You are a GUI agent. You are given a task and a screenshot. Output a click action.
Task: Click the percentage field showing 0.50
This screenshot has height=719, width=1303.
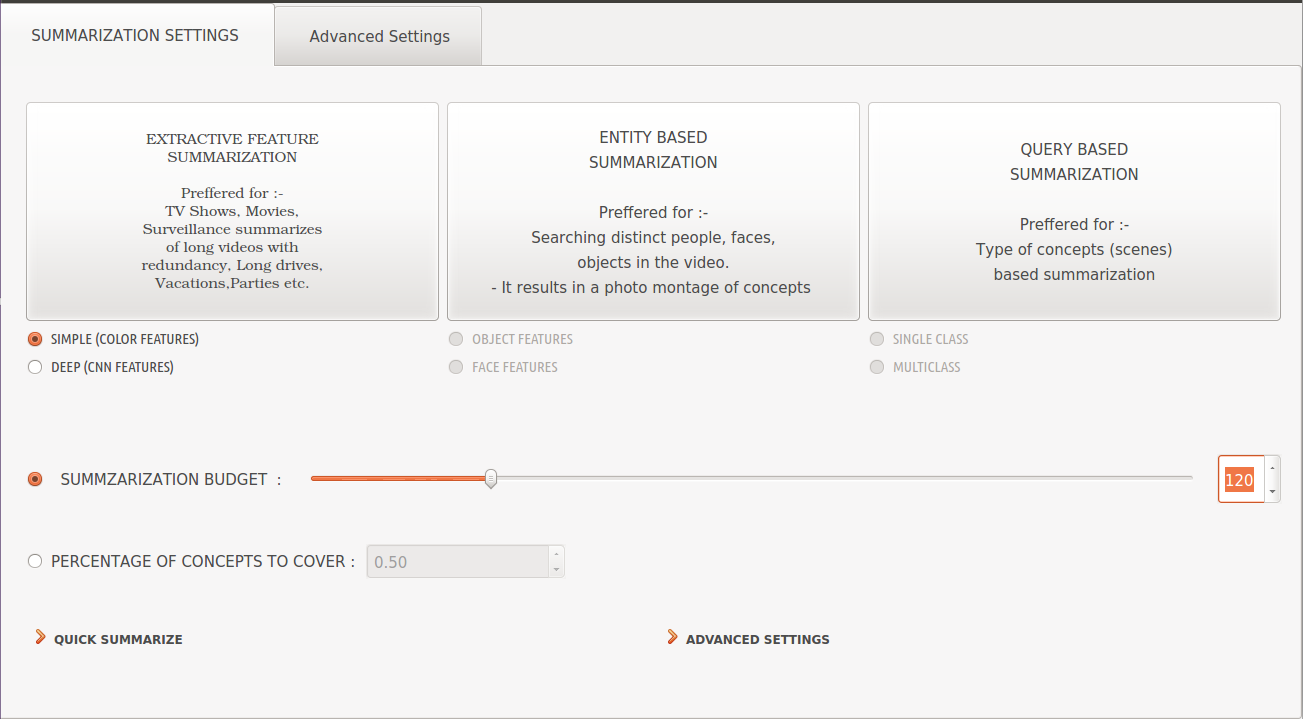pos(456,562)
